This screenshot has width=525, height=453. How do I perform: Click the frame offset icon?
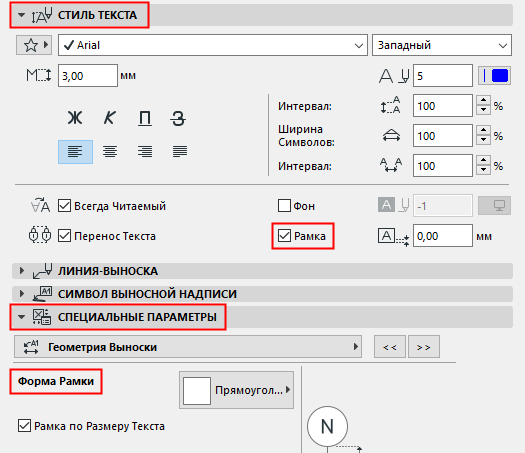(393, 237)
